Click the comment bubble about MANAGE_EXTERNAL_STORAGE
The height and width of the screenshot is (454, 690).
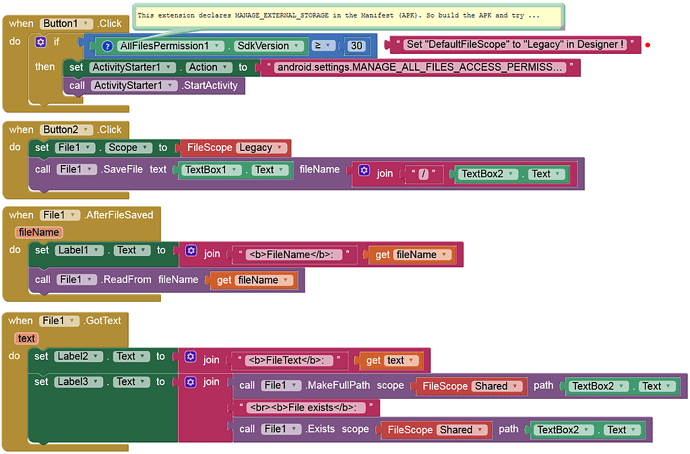pyautogui.click(x=348, y=16)
